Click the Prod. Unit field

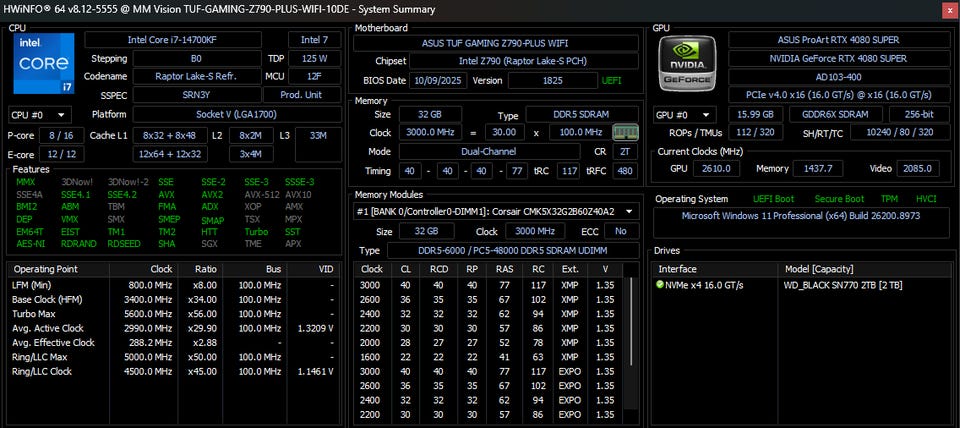[301, 95]
